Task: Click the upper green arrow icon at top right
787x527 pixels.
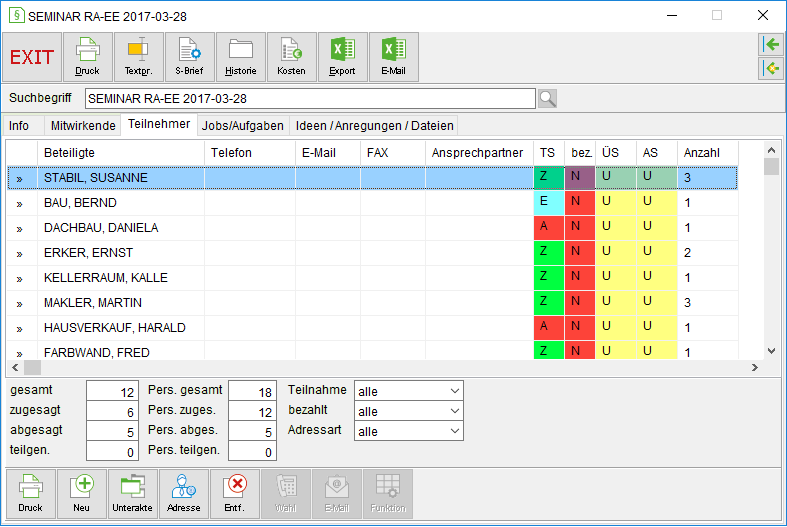Action: (771, 45)
